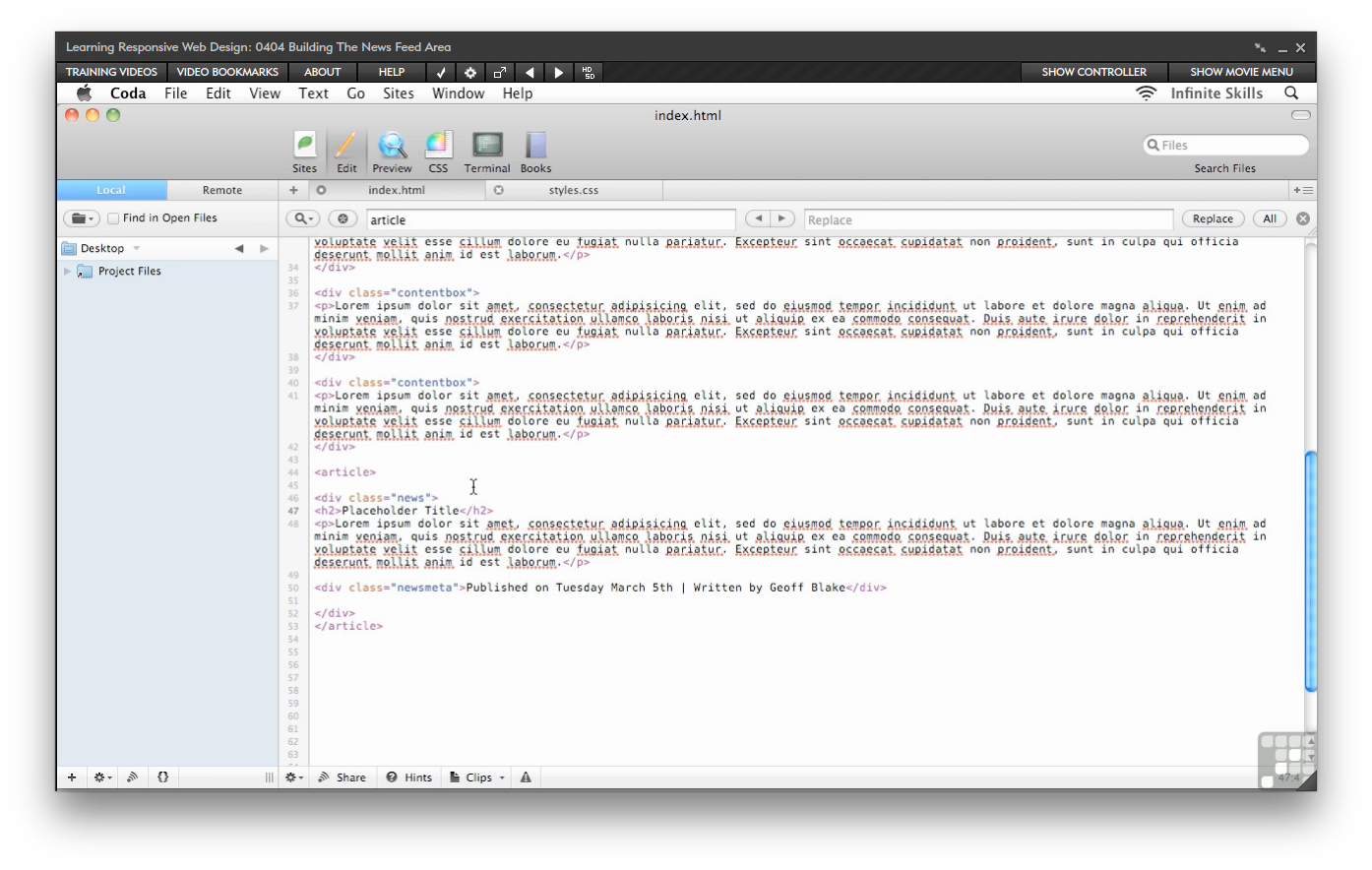Close the index.html tab icon
The height and width of the screenshot is (870, 1372).
coord(321,190)
